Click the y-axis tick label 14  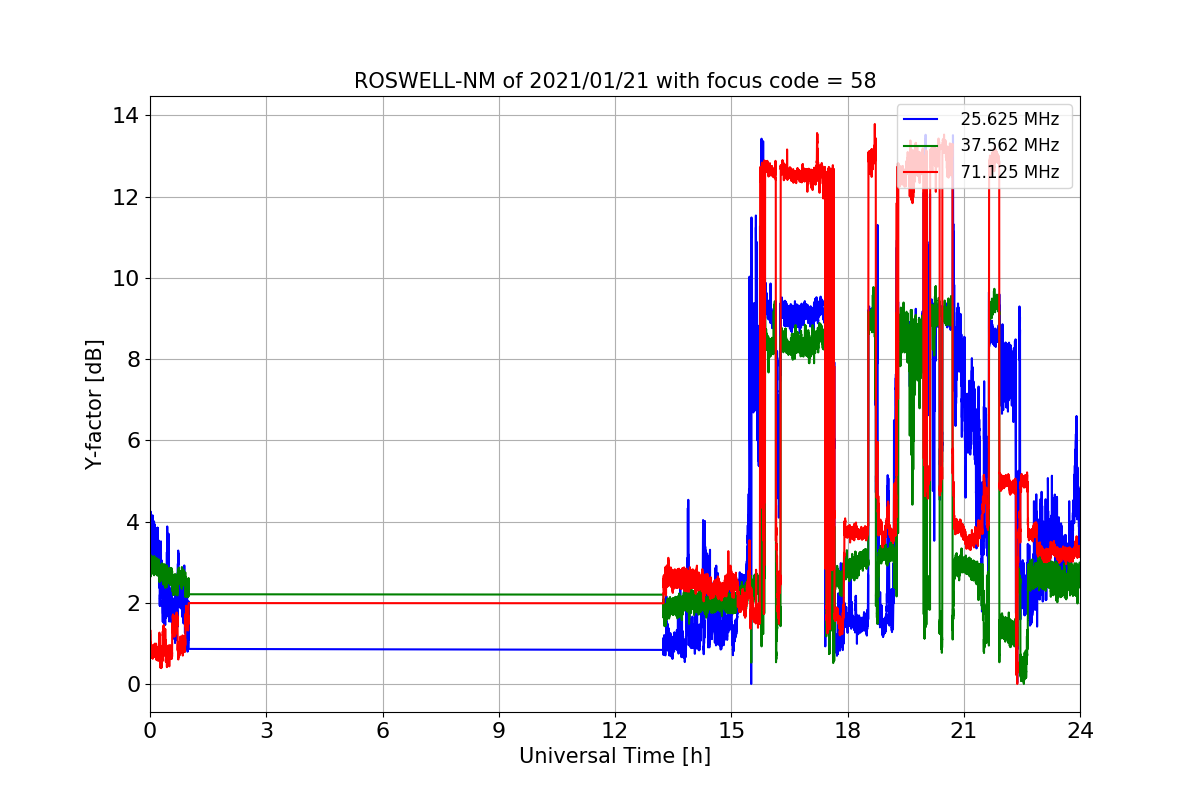tap(127, 116)
